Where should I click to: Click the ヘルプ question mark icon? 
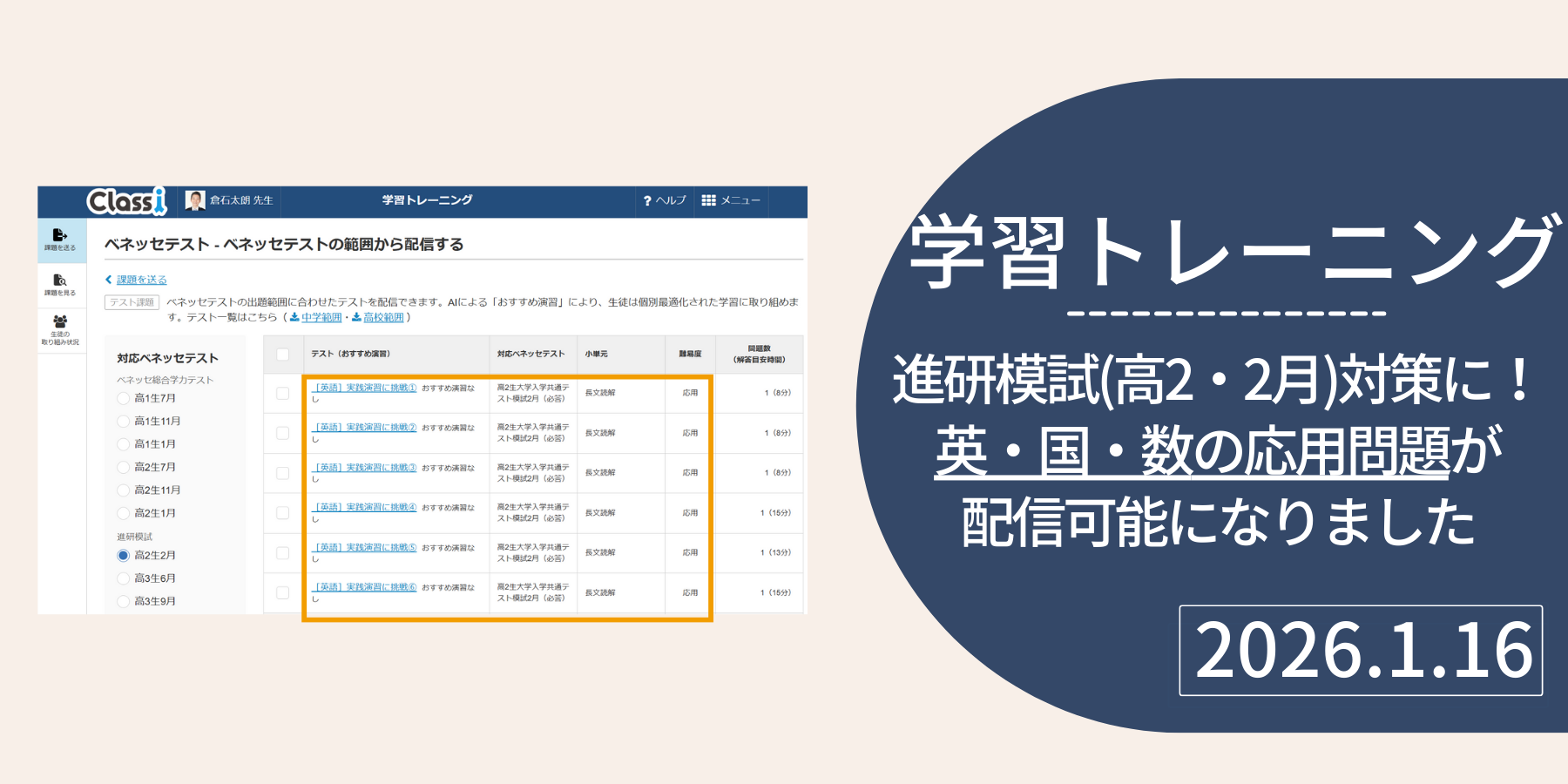647,201
